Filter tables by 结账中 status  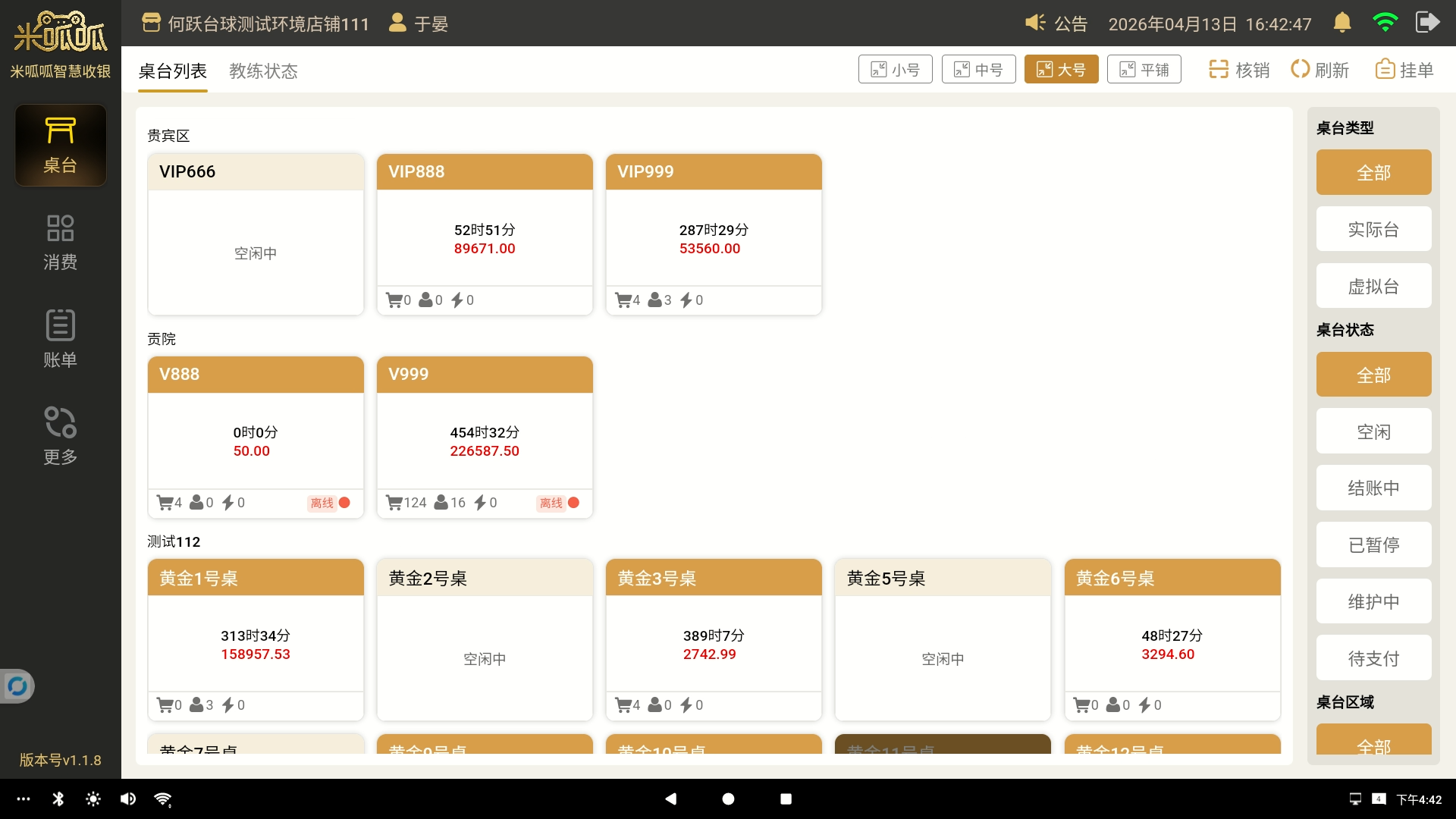[x=1373, y=488]
